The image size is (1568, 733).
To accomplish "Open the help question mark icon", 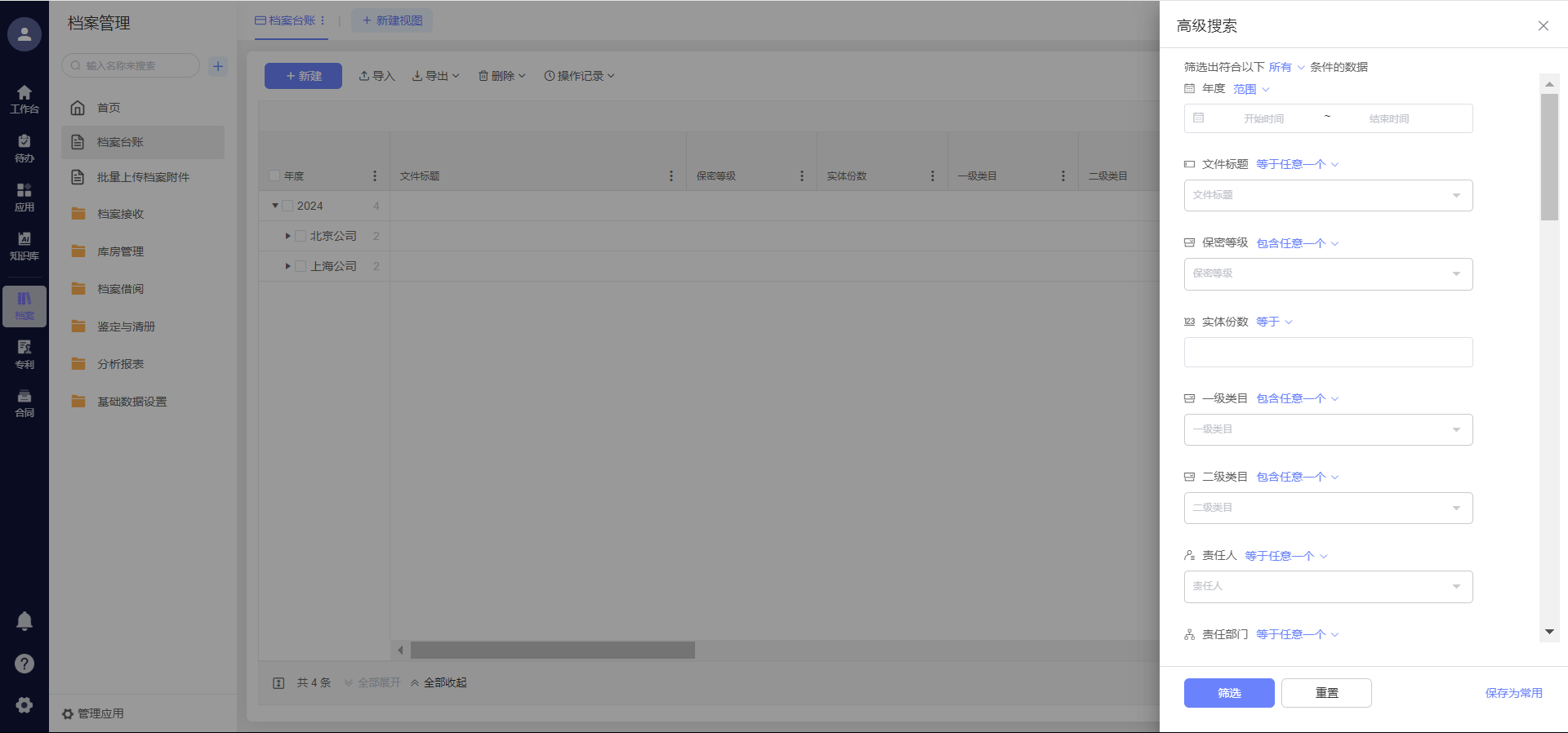I will click(x=24, y=664).
